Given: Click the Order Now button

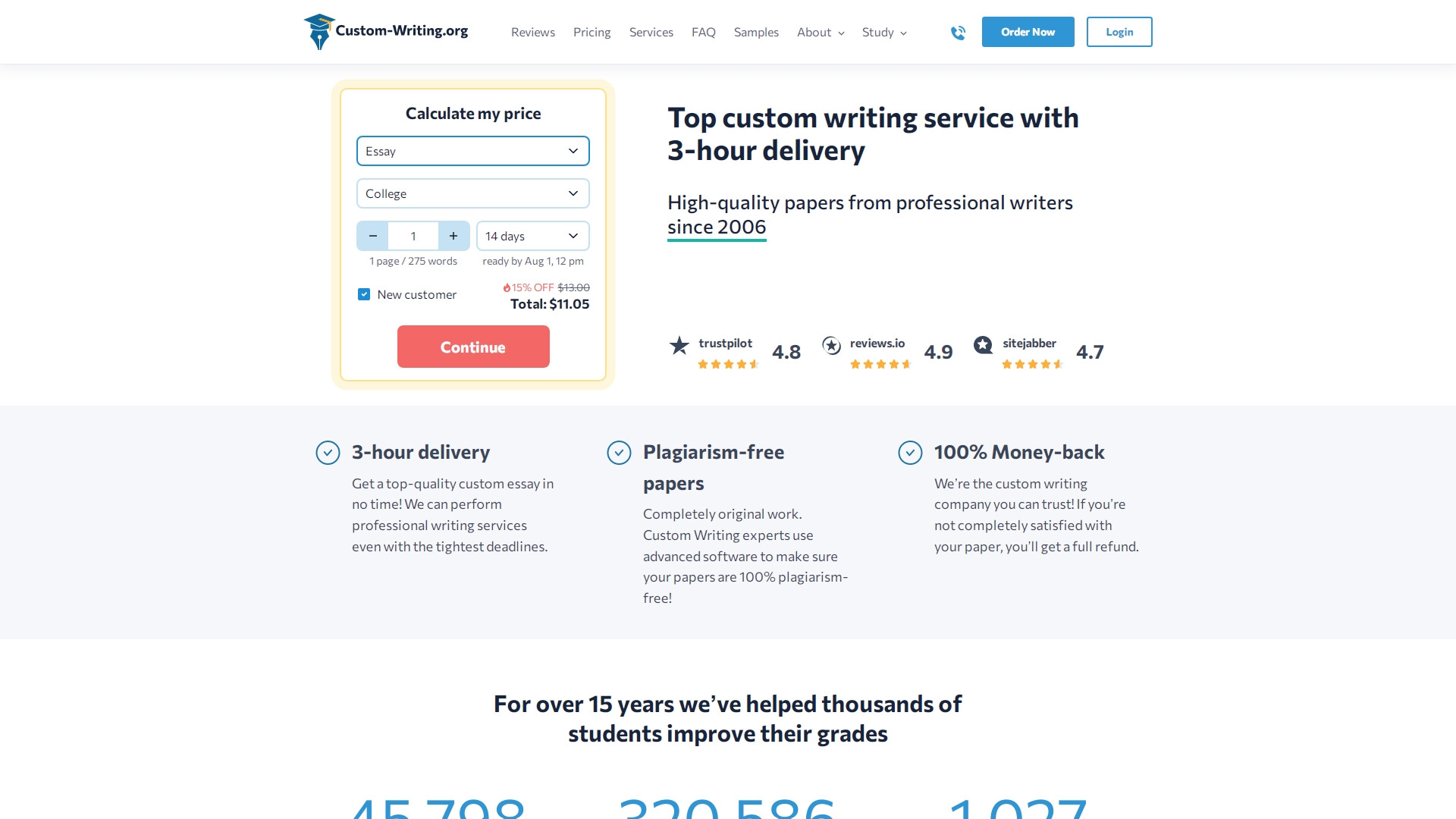Looking at the screenshot, I should click(x=1027, y=31).
